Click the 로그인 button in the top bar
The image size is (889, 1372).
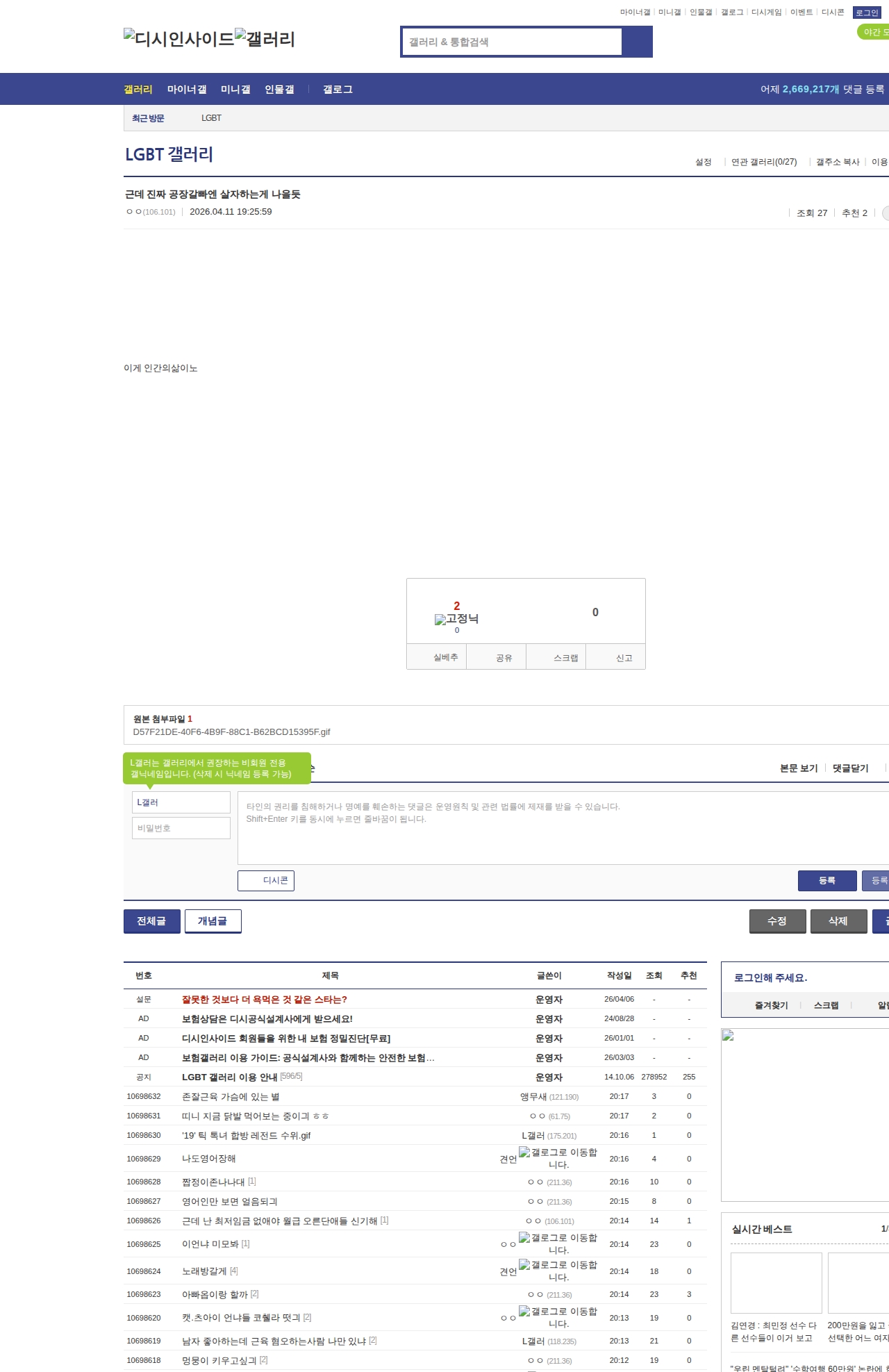(867, 13)
